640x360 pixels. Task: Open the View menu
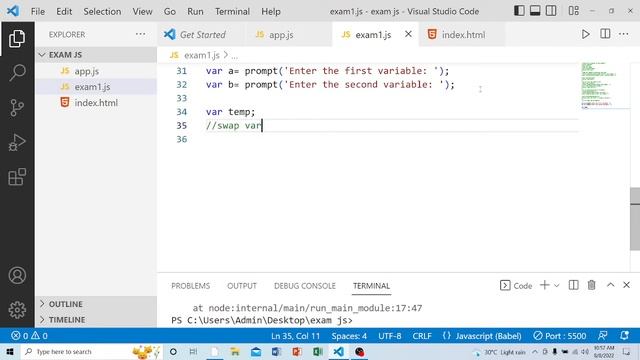point(142,11)
